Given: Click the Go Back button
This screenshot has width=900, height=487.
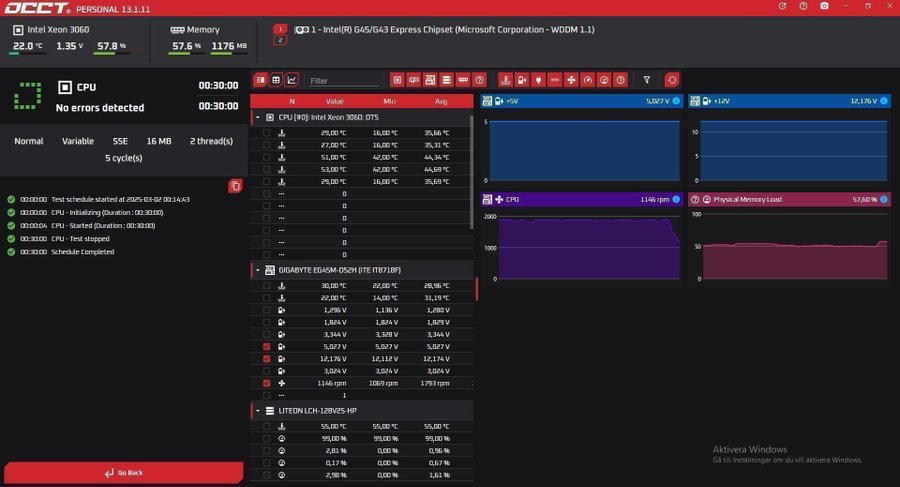Looking at the screenshot, I should [x=123, y=472].
